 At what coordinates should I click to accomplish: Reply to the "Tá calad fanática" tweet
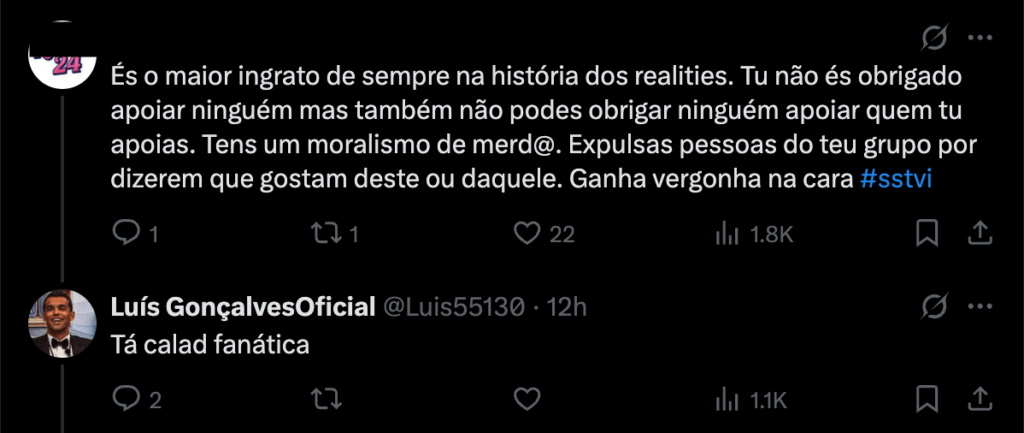[x=124, y=400]
